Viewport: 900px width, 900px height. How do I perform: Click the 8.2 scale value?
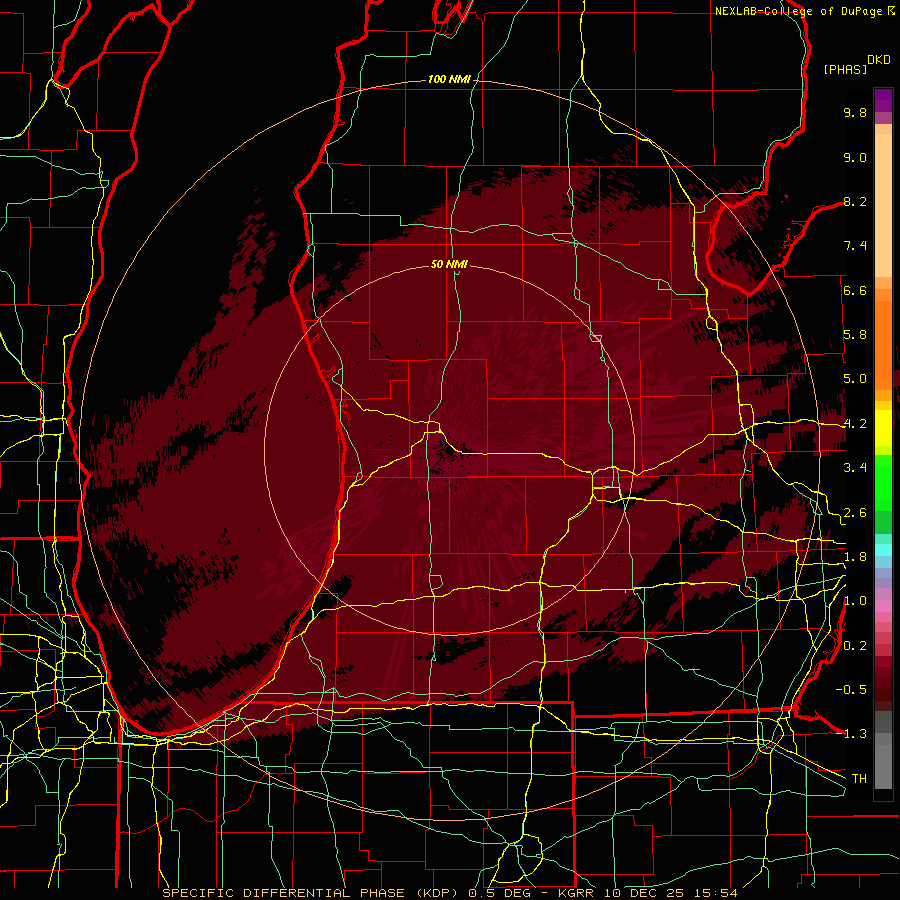click(855, 201)
